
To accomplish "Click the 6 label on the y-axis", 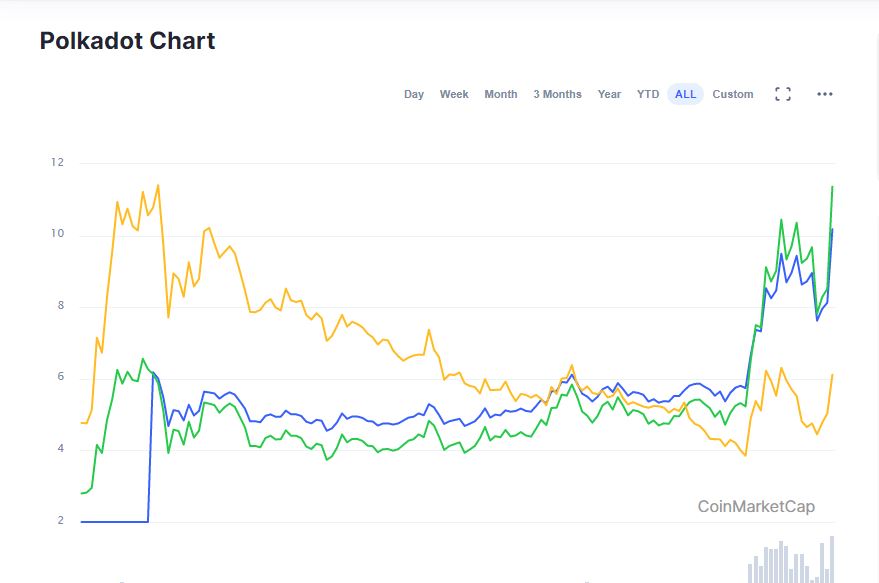I will click(x=60, y=377).
